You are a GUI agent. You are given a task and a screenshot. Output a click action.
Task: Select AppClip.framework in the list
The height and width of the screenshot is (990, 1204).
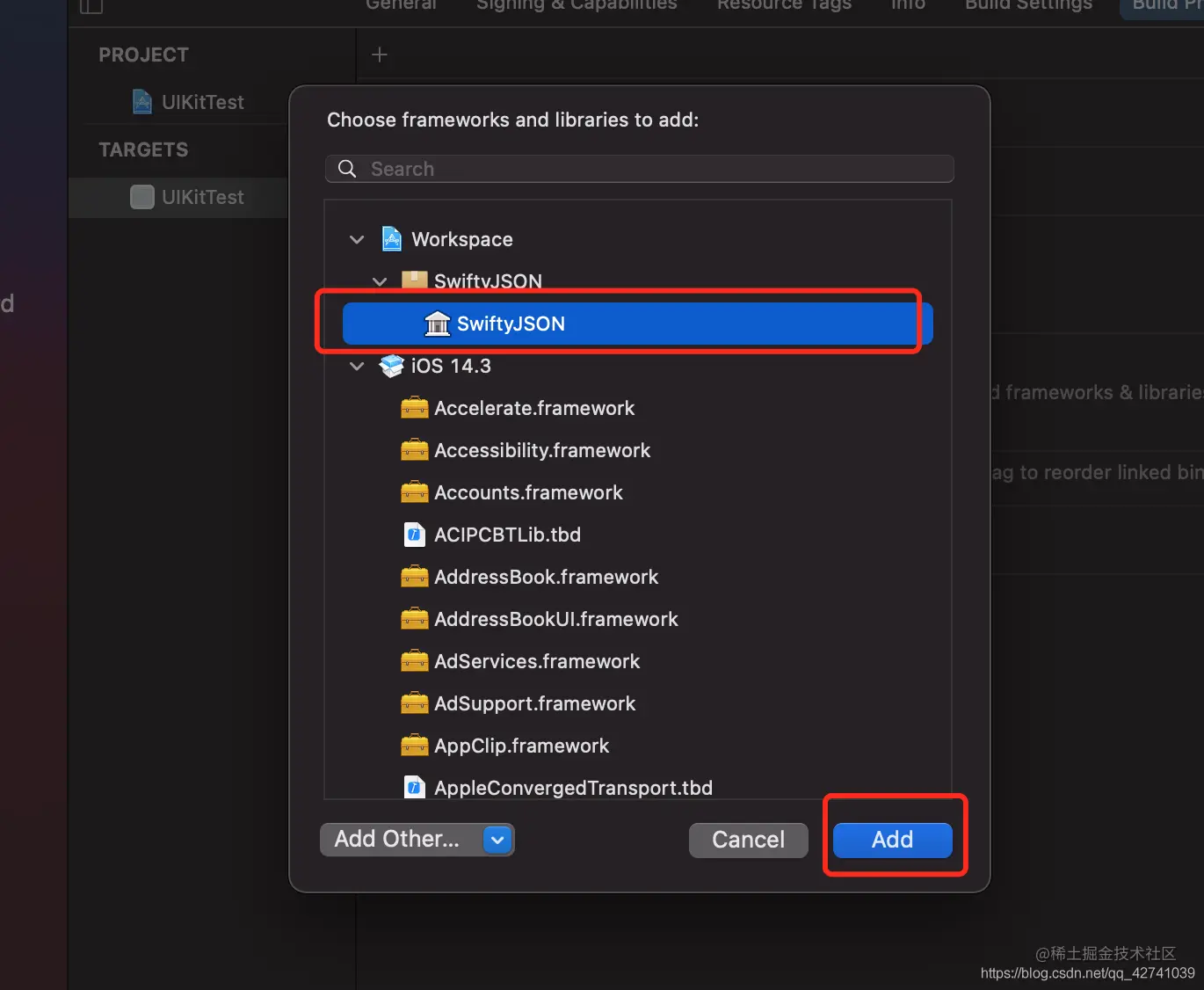click(x=521, y=746)
